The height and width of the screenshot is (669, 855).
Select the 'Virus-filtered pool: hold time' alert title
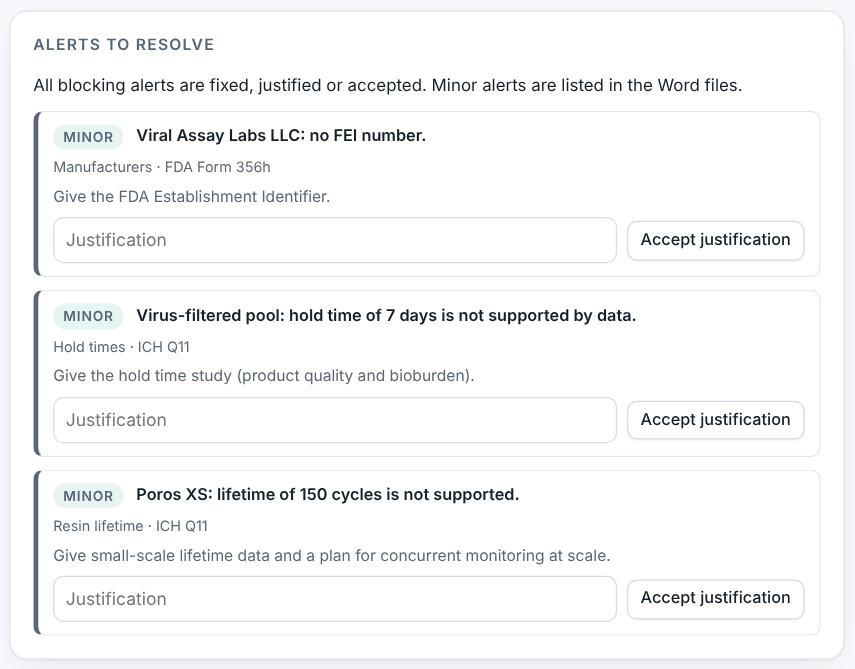point(386,316)
